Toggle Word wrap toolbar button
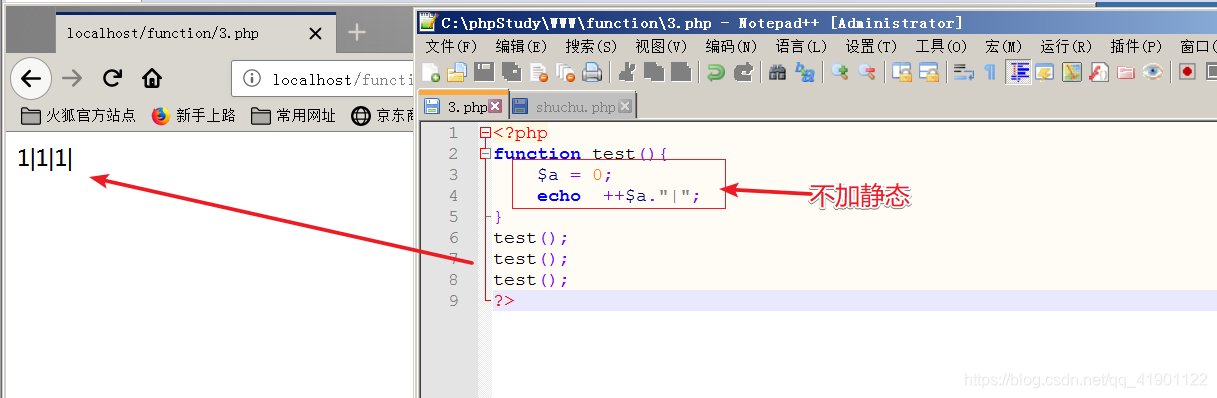The image size is (1217, 398). [963, 72]
